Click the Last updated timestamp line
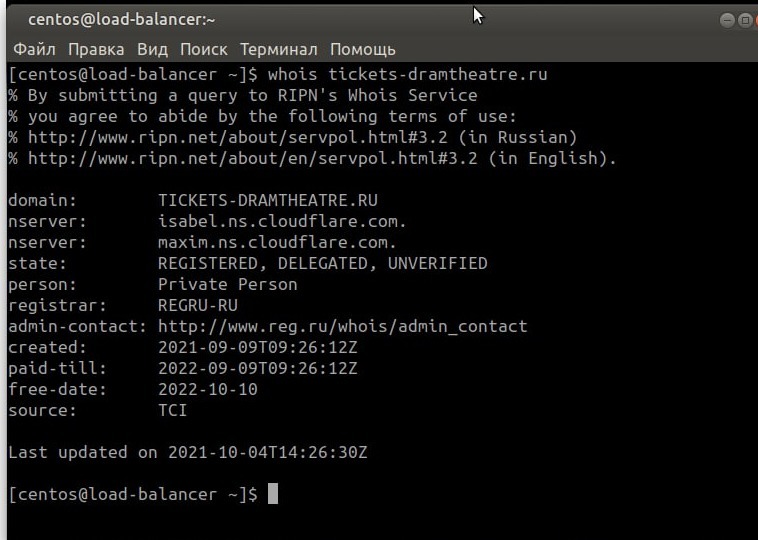This screenshot has height=540, width=758. (188, 452)
